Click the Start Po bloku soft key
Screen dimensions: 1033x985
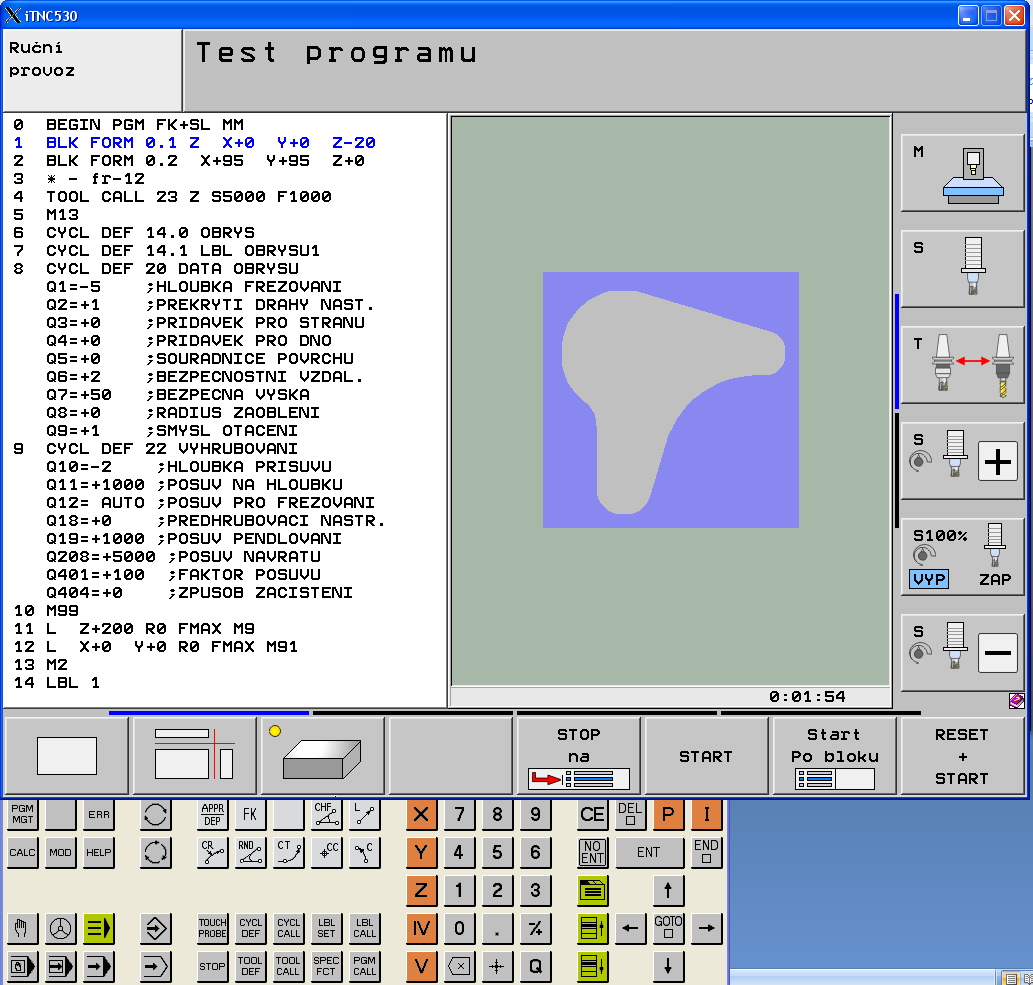point(835,756)
